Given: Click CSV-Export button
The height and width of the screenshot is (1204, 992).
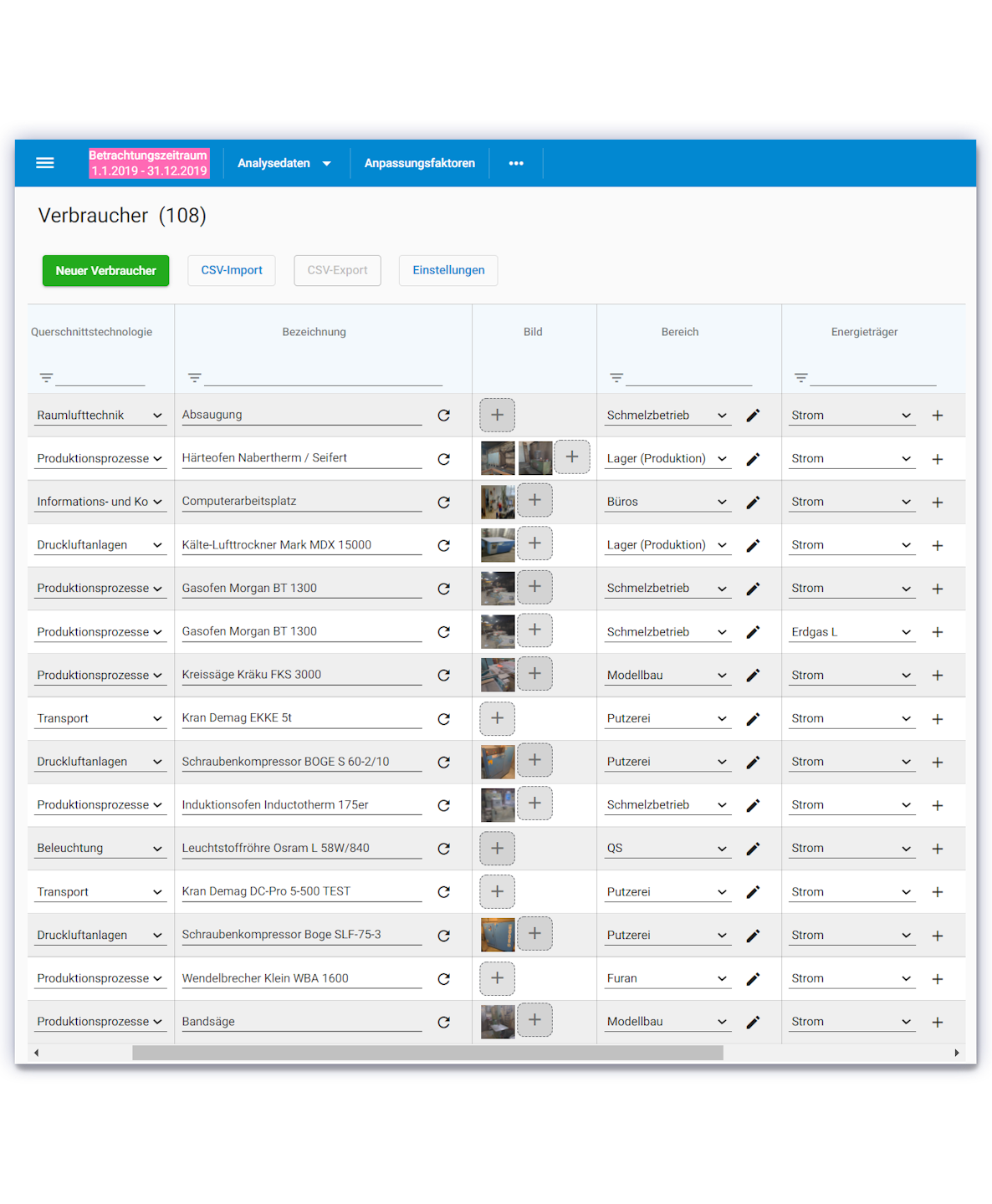Looking at the screenshot, I should (x=337, y=270).
